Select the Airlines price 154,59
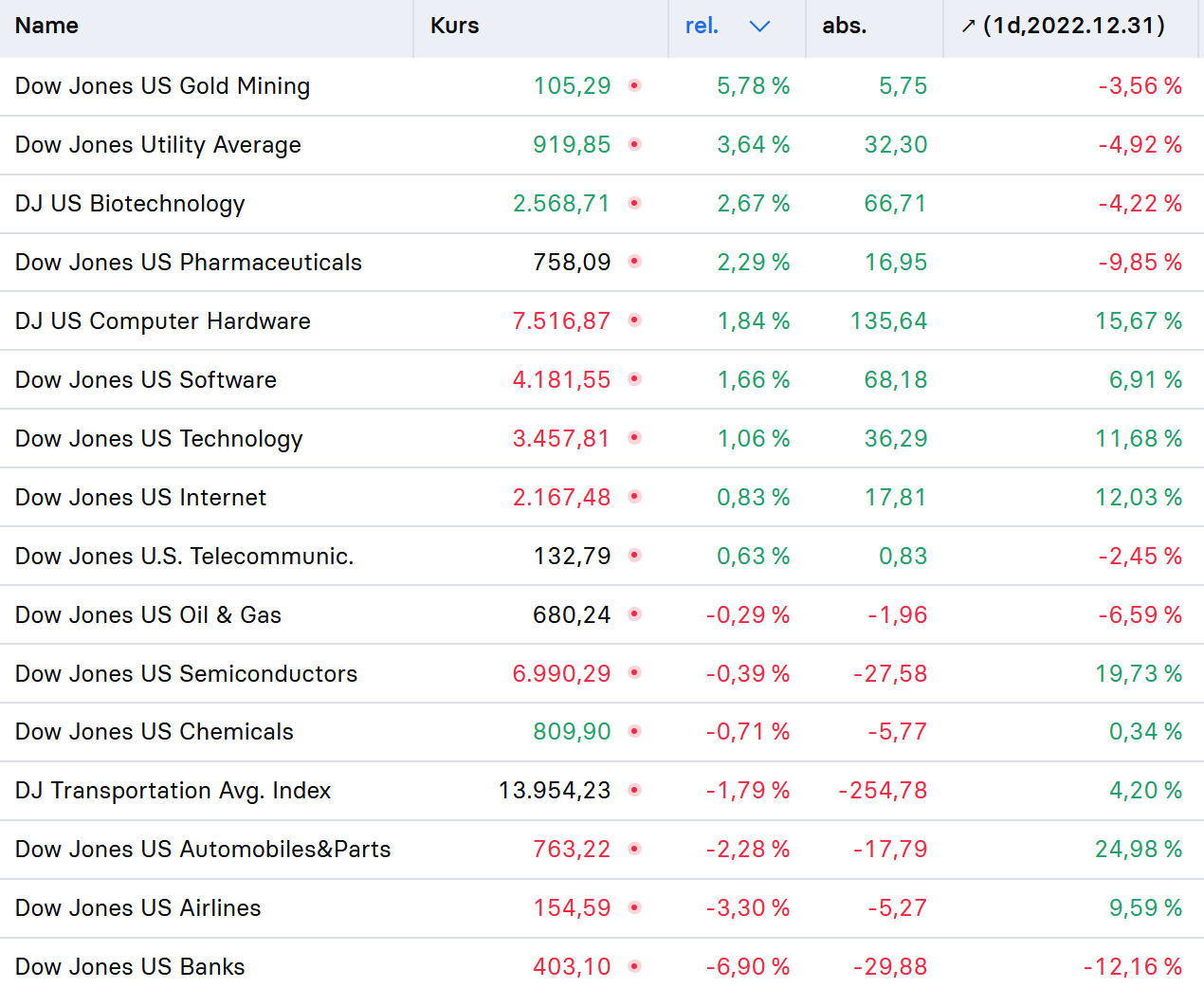Image resolution: width=1204 pixels, height=988 pixels. coord(572,908)
